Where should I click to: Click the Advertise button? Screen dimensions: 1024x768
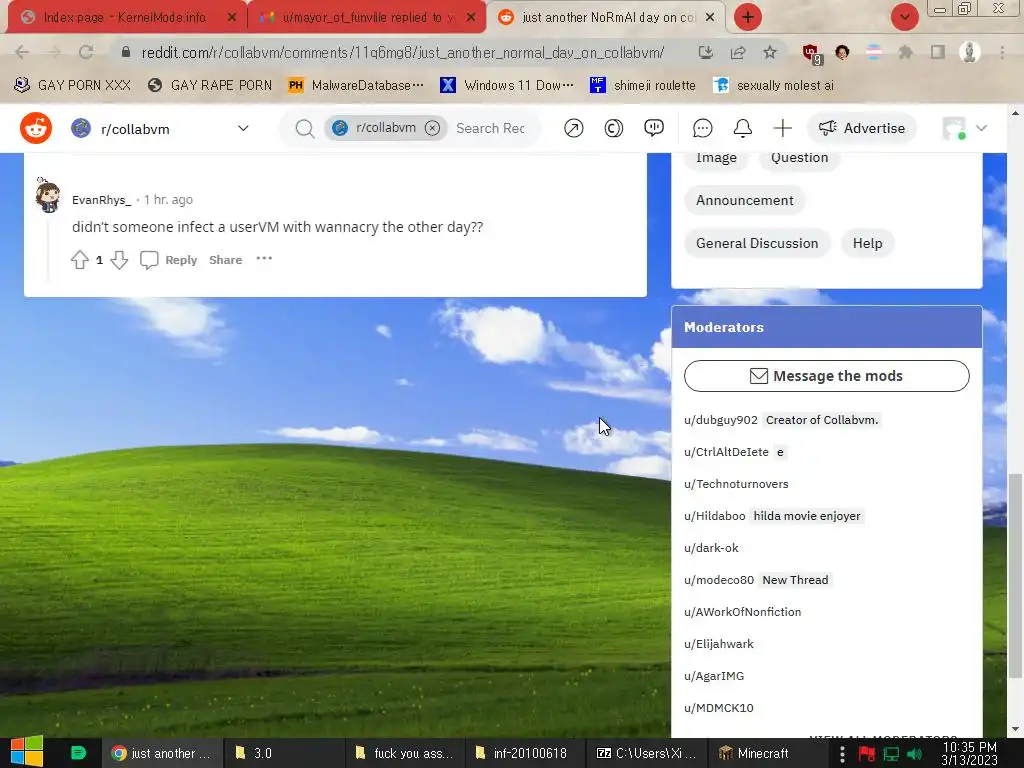(862, 128)
